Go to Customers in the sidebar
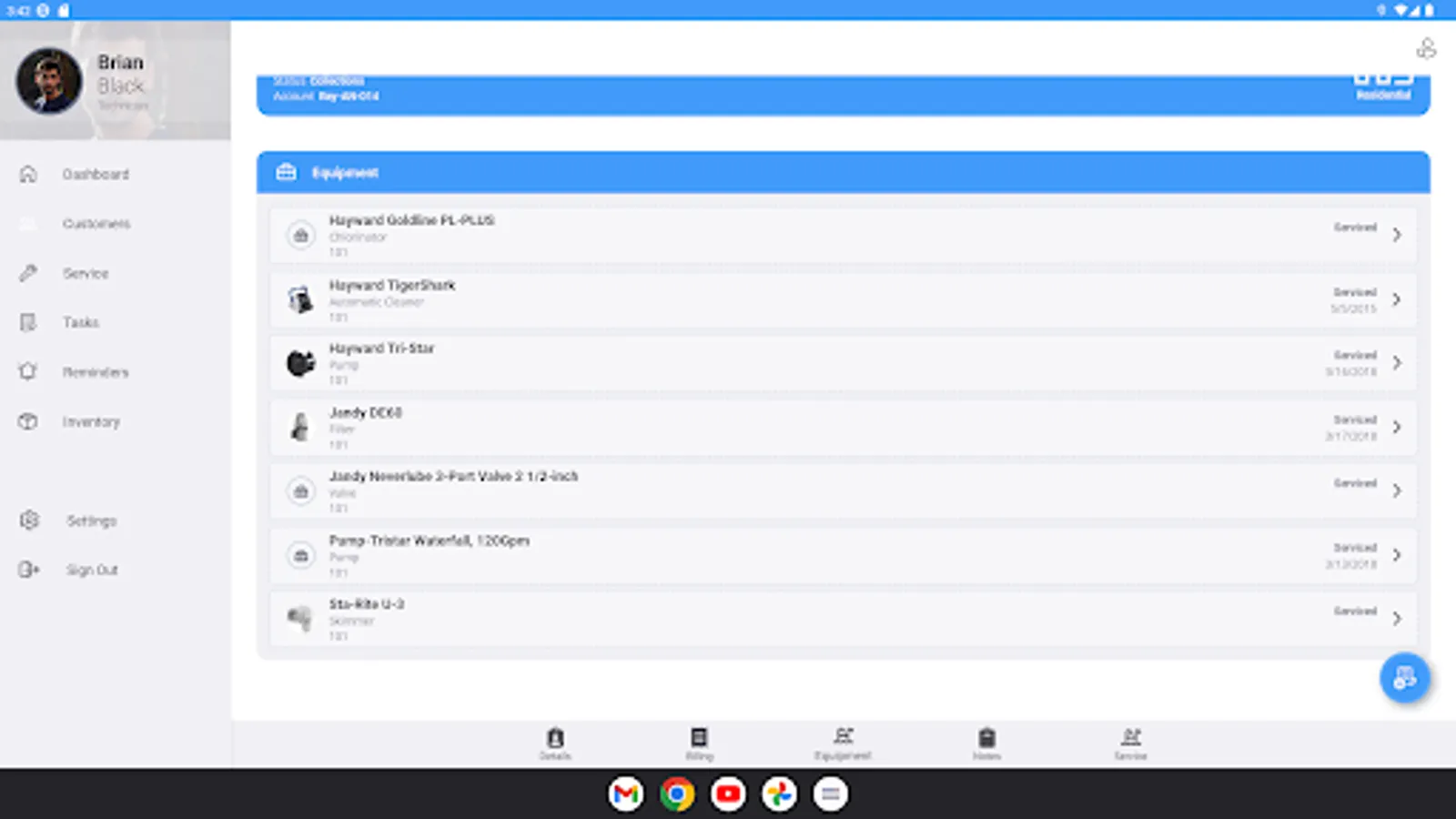 click(x=96, y=224)
